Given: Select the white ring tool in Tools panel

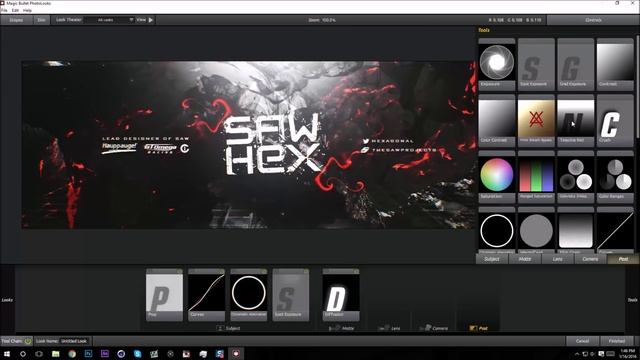Looking at the screenshot, I should 497,231.
